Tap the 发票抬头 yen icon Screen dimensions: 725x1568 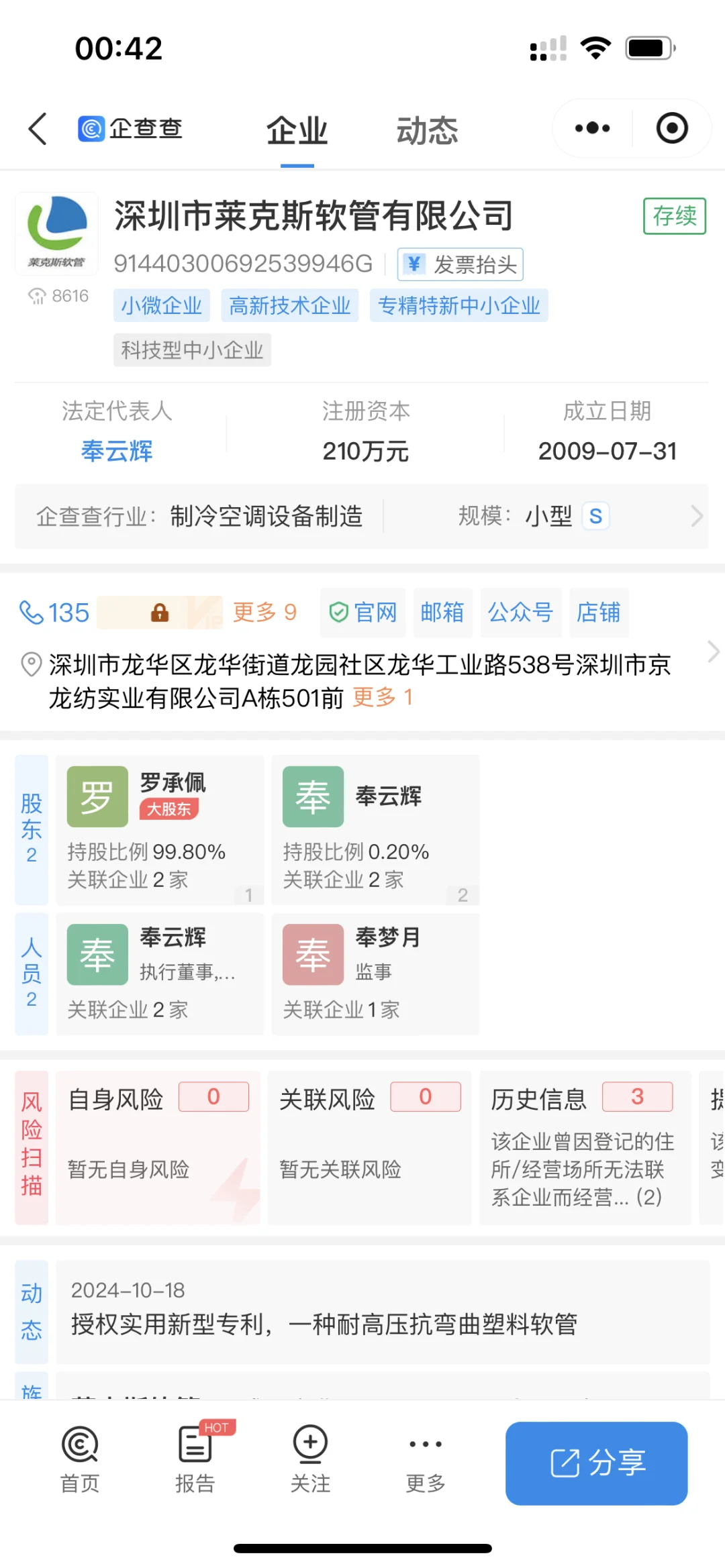414,264
